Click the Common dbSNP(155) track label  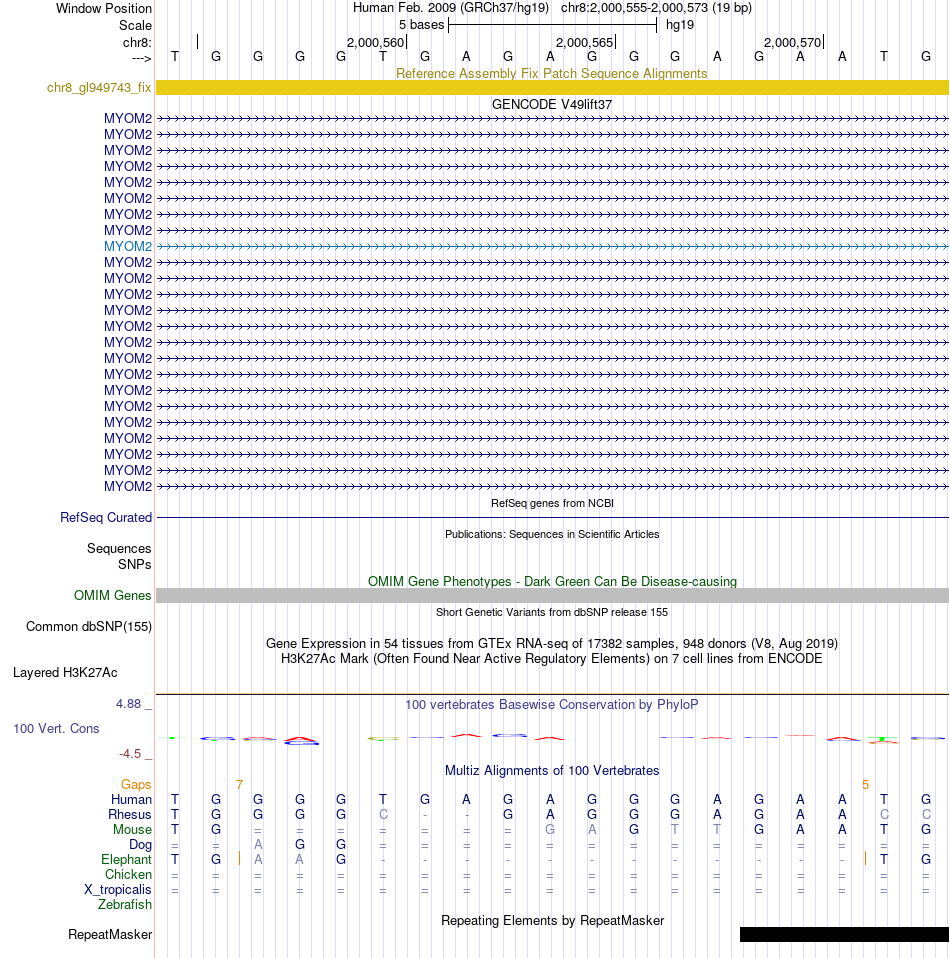click(89, 627)
